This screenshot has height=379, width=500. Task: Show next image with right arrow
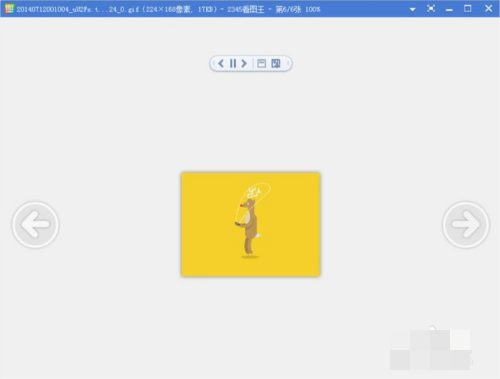click(466, 225)
